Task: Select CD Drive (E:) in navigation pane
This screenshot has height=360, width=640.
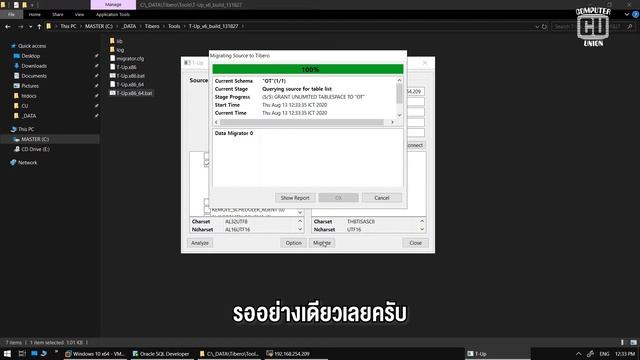Action: coord(35,149)
